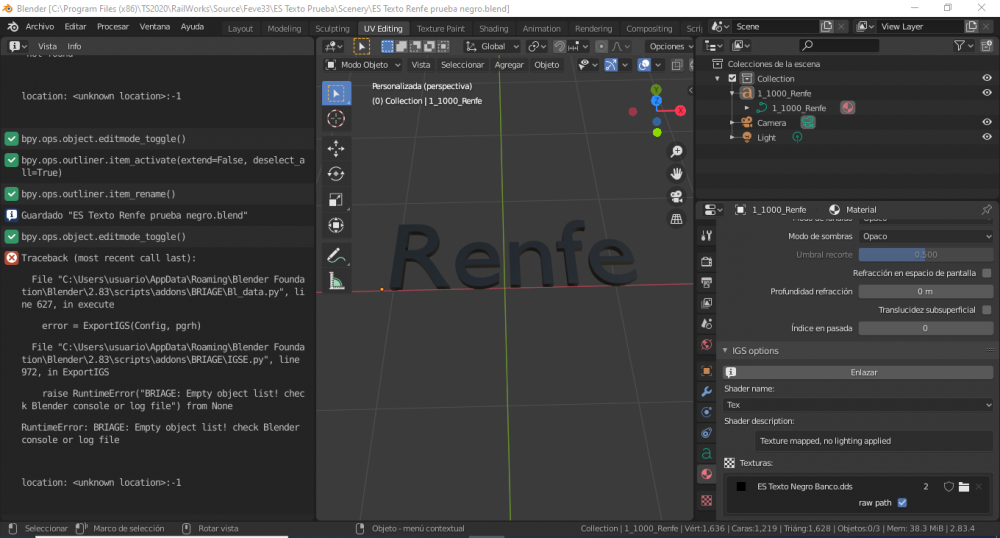Hide 1_1000_Renfe object via eye icon

click(987, 92)
